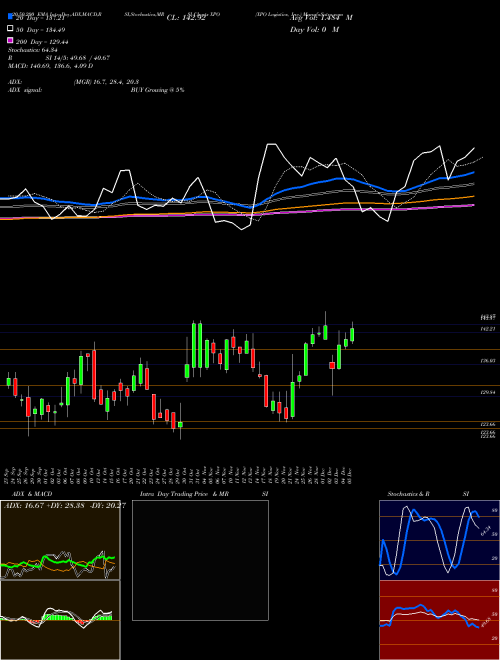Select the 'Stochastics: 64.34' readout
500x660 pixels.
coord(32,50)
